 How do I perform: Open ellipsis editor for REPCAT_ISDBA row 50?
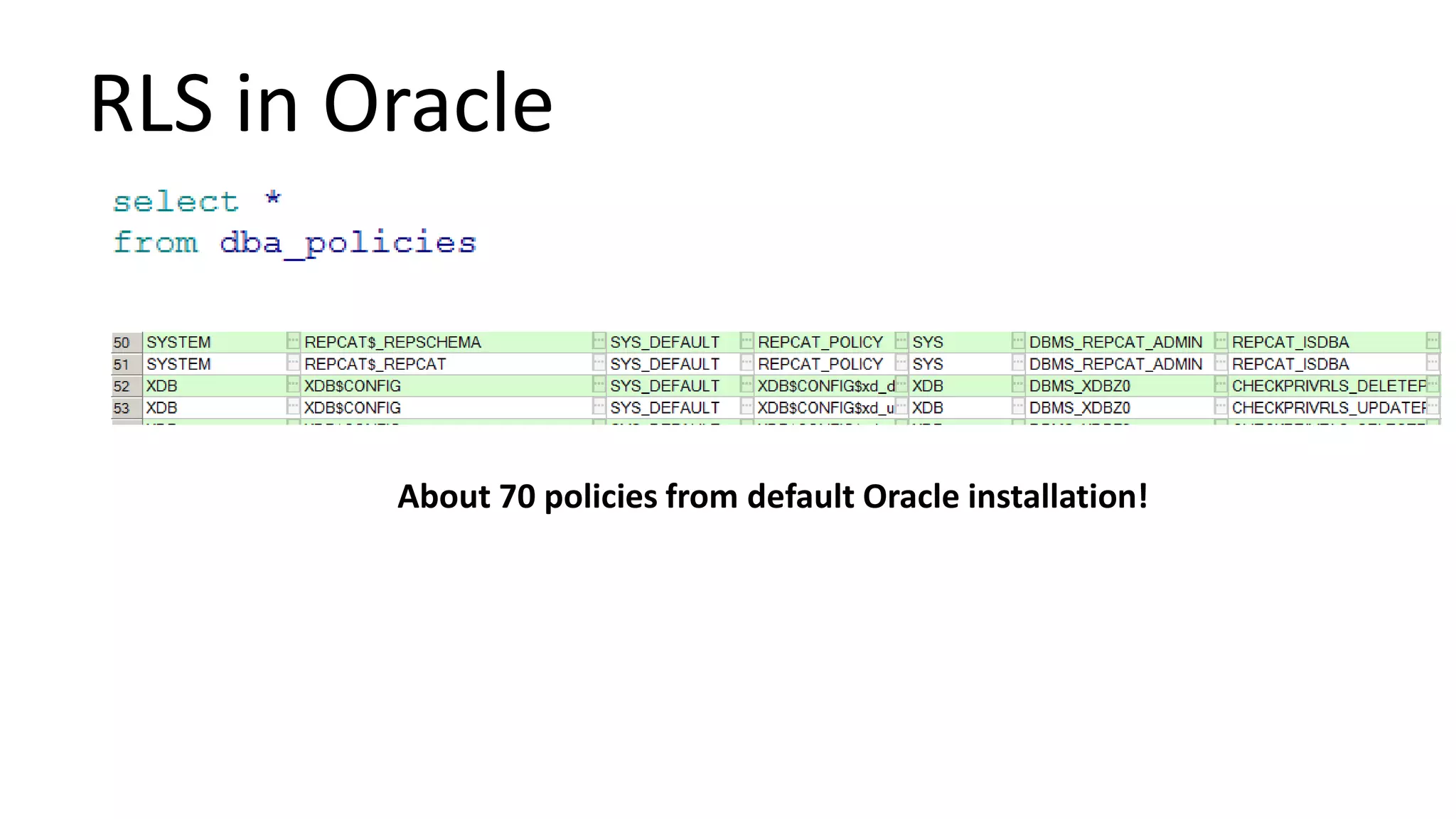point(1433,342)
